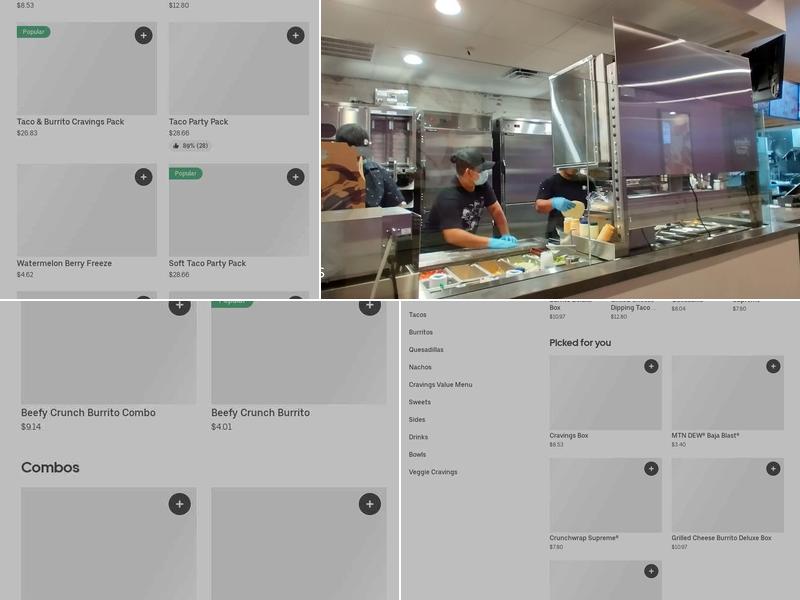Image resolution: width=800 pixels, height=600 pixels.
Task: Add Watermelon Berry Freeze via plus icon
Action: click(x=143, y=177)
